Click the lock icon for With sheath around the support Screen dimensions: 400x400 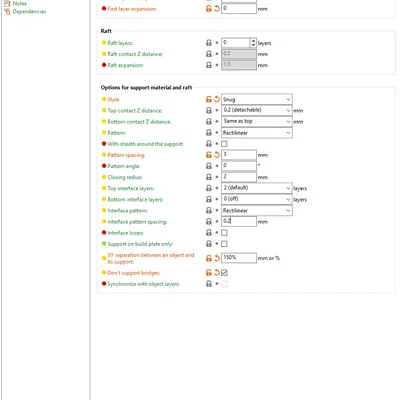209,144
